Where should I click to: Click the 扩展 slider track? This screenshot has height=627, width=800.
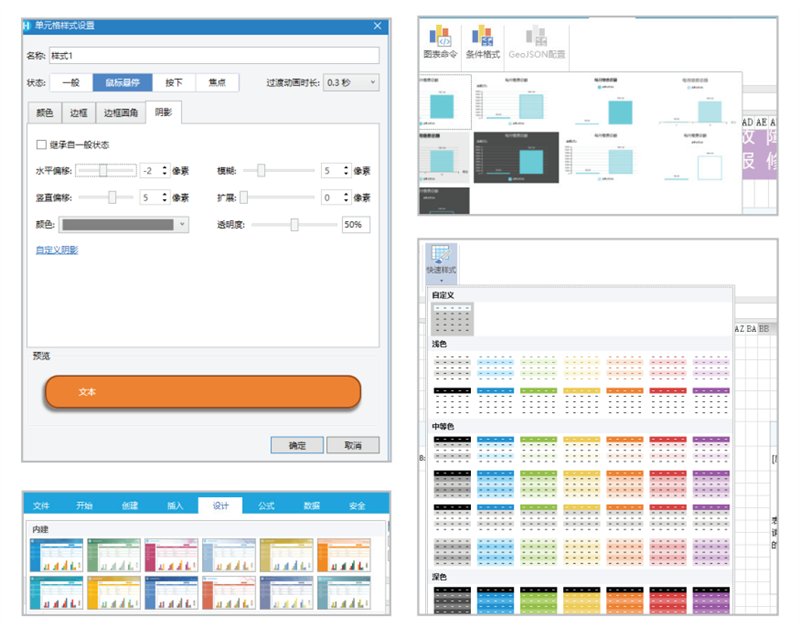point(279,197)
